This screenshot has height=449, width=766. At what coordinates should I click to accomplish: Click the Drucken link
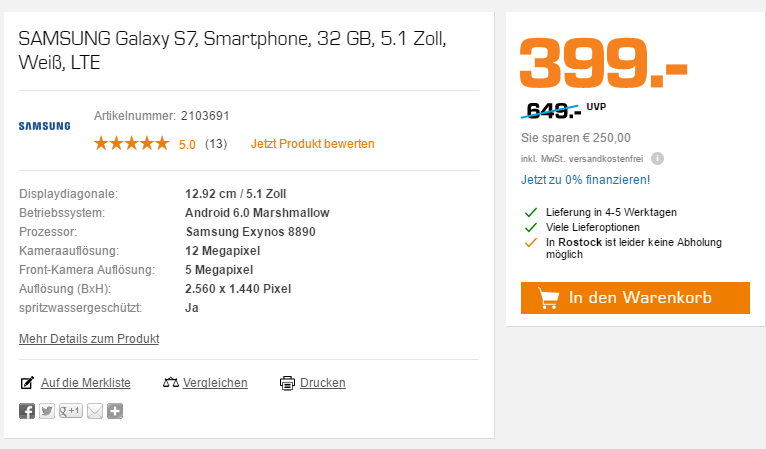322,383
